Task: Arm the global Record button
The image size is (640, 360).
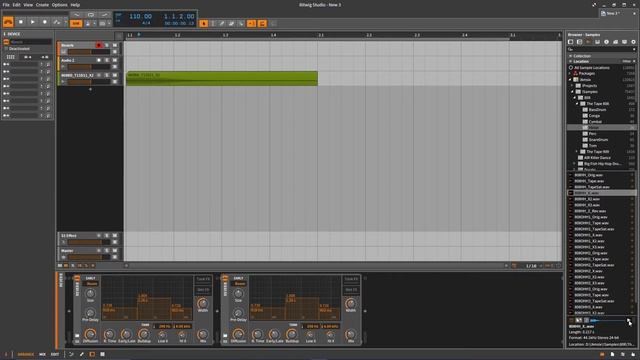Action: [44, 22]
